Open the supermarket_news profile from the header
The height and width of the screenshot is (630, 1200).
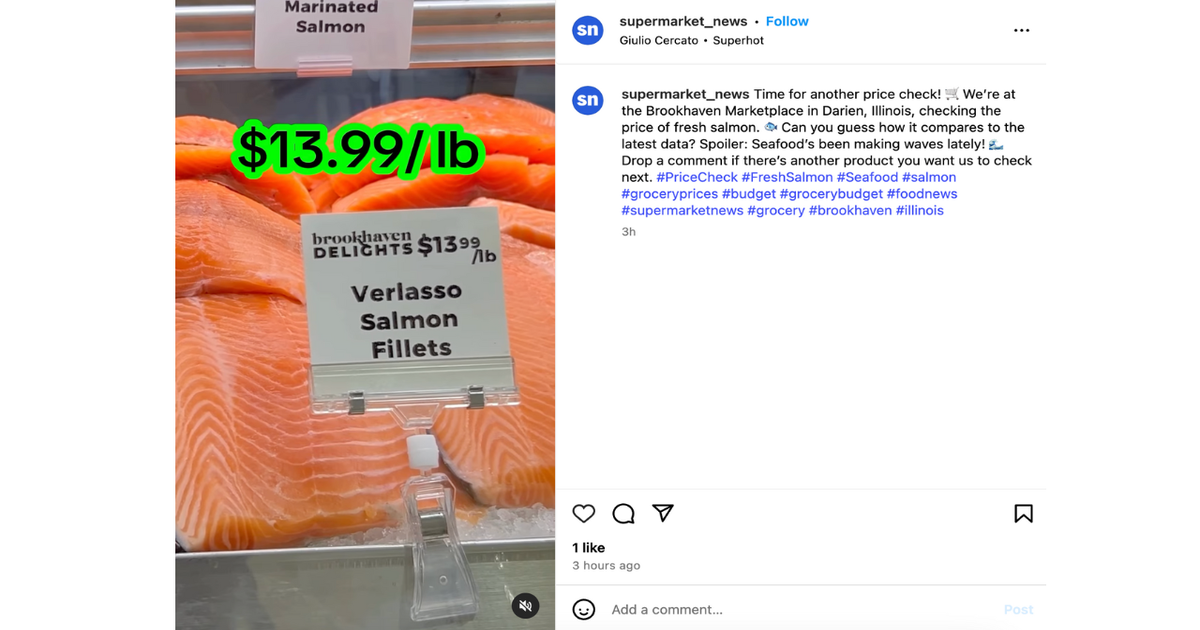point(683,21)
